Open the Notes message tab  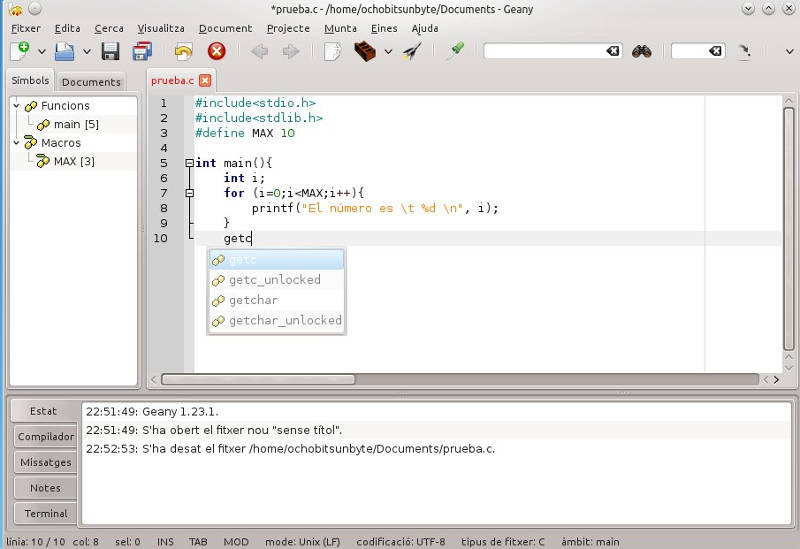(46, 488)
